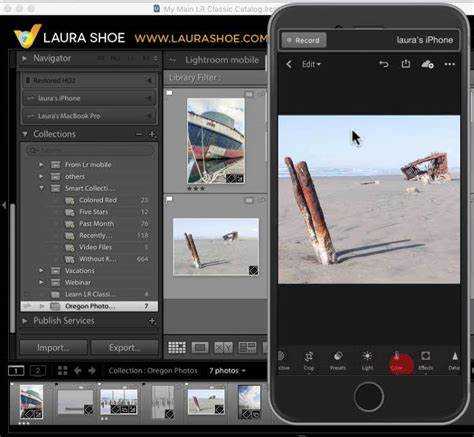This screenshot has height=437, width=474.
Task: Add a Publish Service with plus icon
Action: tap(152, 321)
